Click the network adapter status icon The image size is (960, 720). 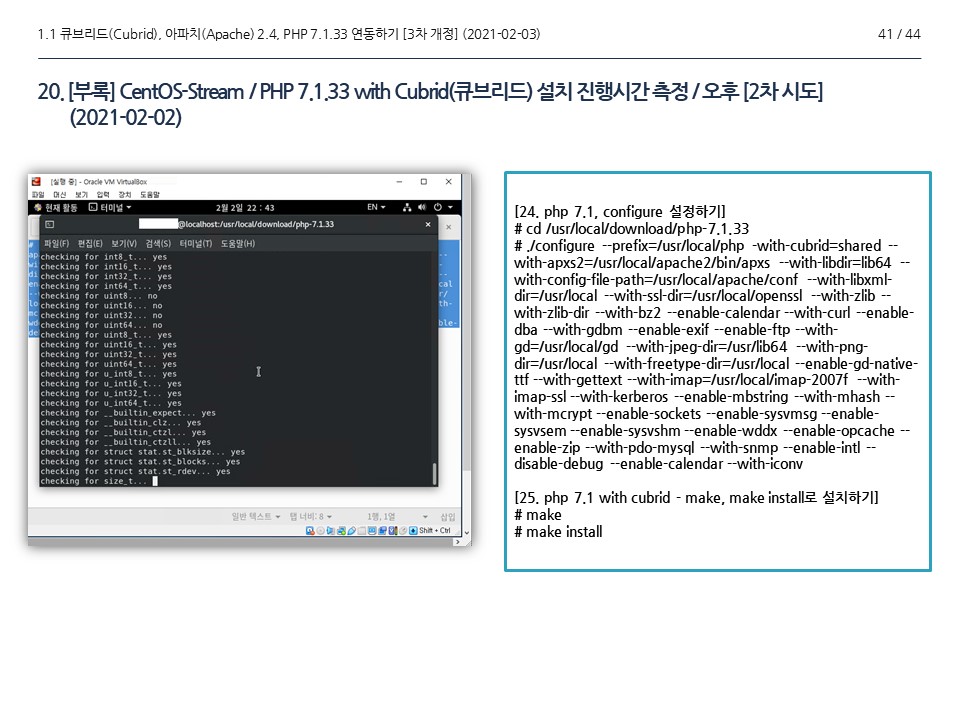coord(341,531)
